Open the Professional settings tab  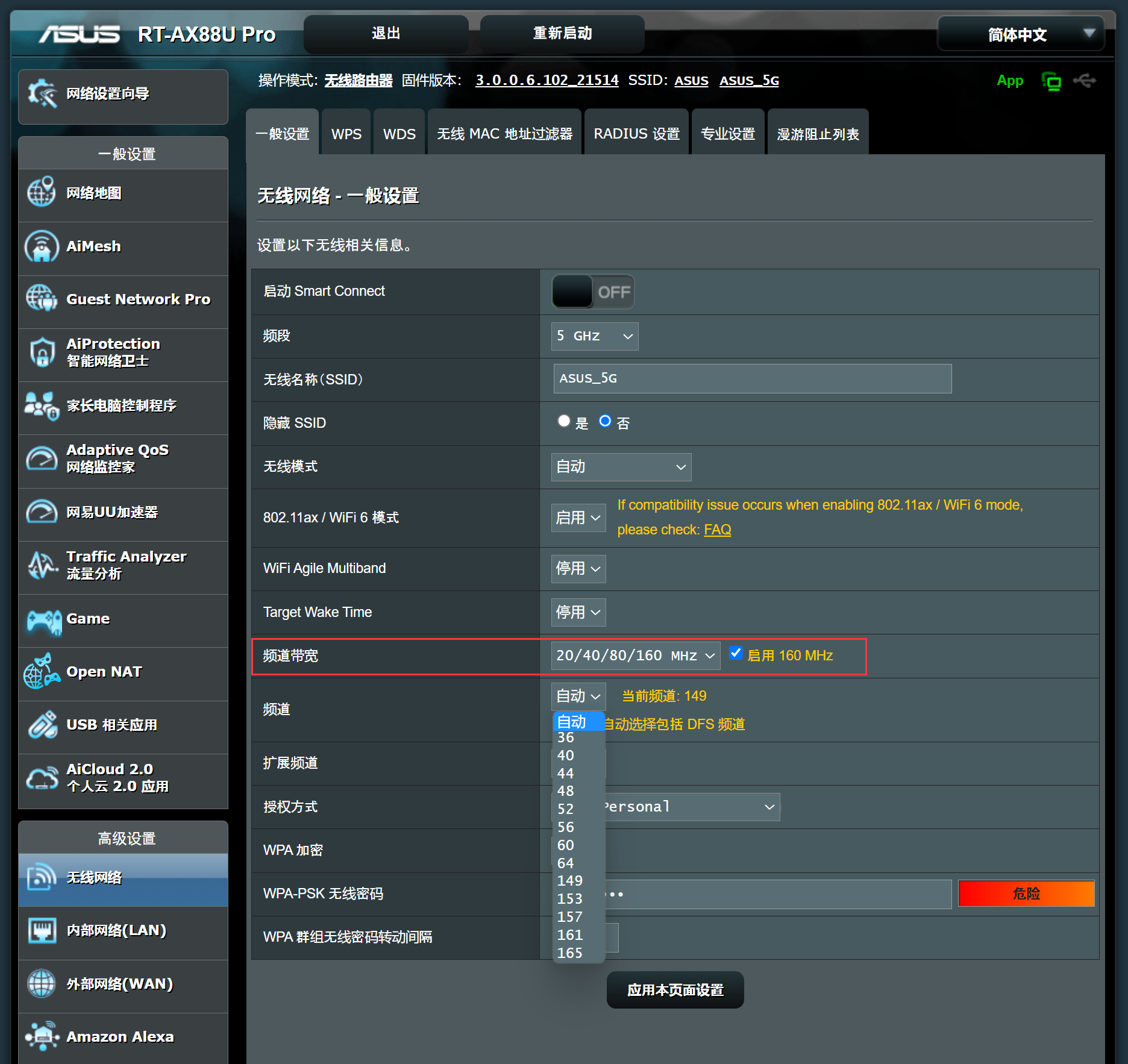click(x=728, y=133)
